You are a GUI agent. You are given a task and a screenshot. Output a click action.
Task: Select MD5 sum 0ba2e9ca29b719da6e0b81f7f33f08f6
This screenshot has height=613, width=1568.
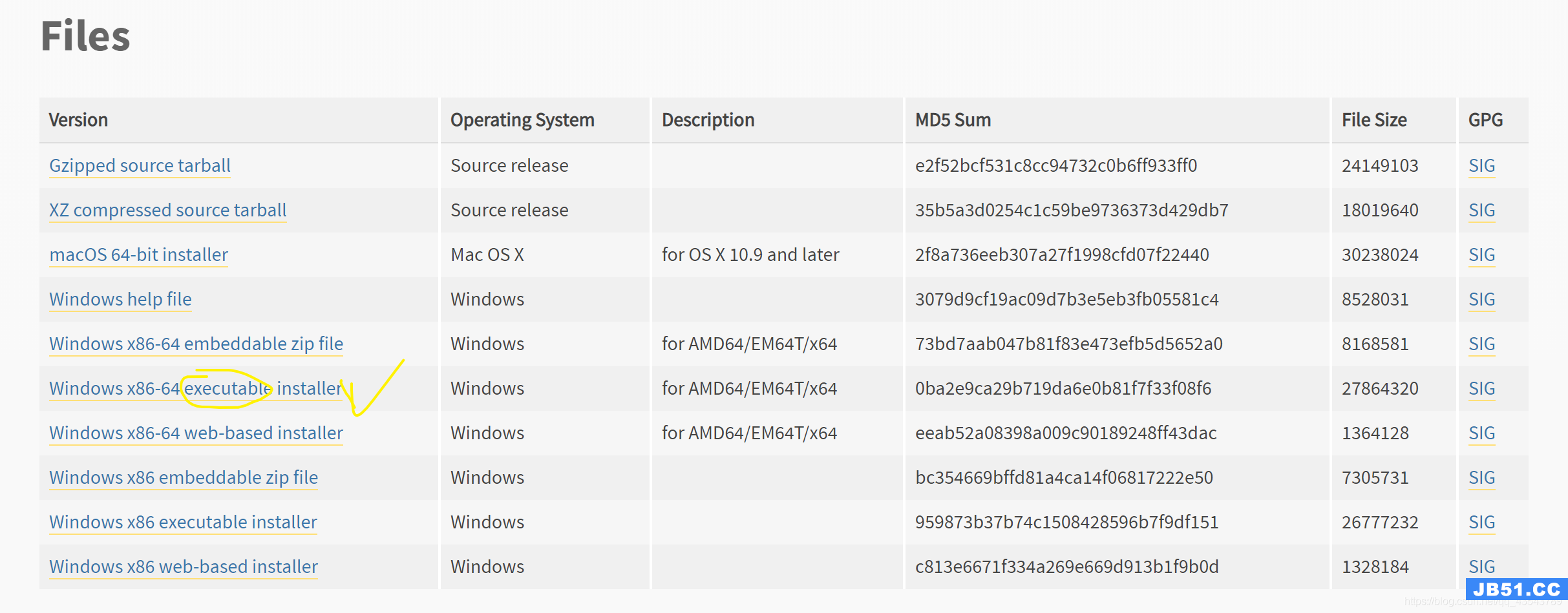pos(1063,389)
